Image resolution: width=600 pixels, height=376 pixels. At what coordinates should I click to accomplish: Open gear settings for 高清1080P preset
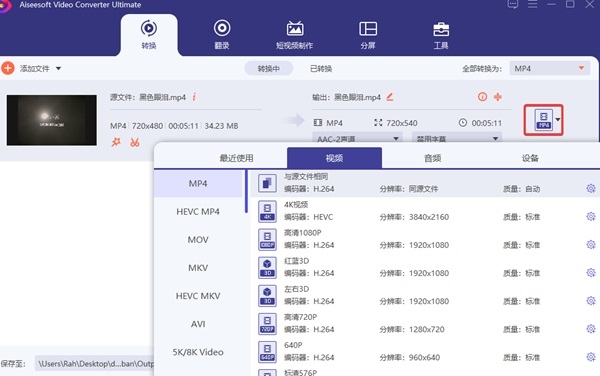click(x=591, y=244)
